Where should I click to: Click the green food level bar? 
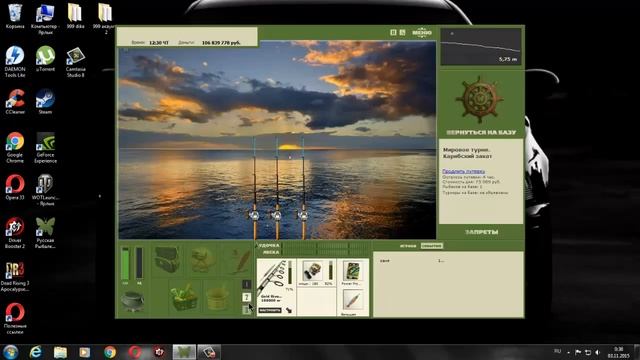coord(125,263)
